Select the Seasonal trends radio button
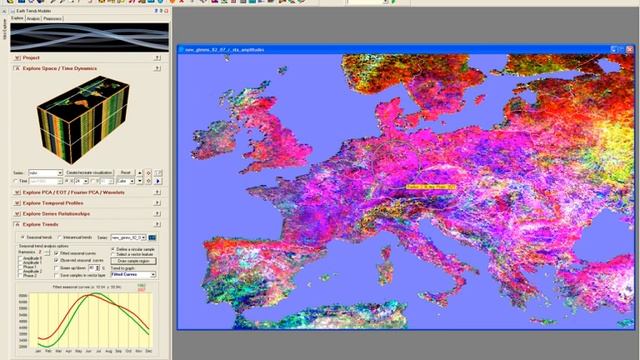Screen dimensions: 640x360 click(x=22, y=237)
